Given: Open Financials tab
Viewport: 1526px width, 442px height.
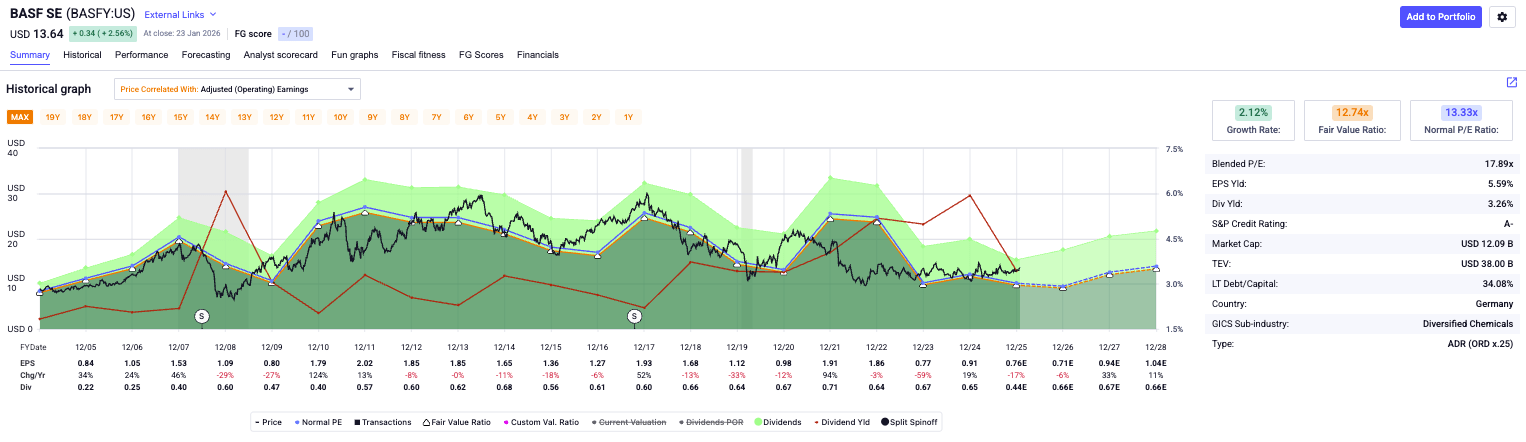Looking at the screenshot, I should (x=538, y=55).
